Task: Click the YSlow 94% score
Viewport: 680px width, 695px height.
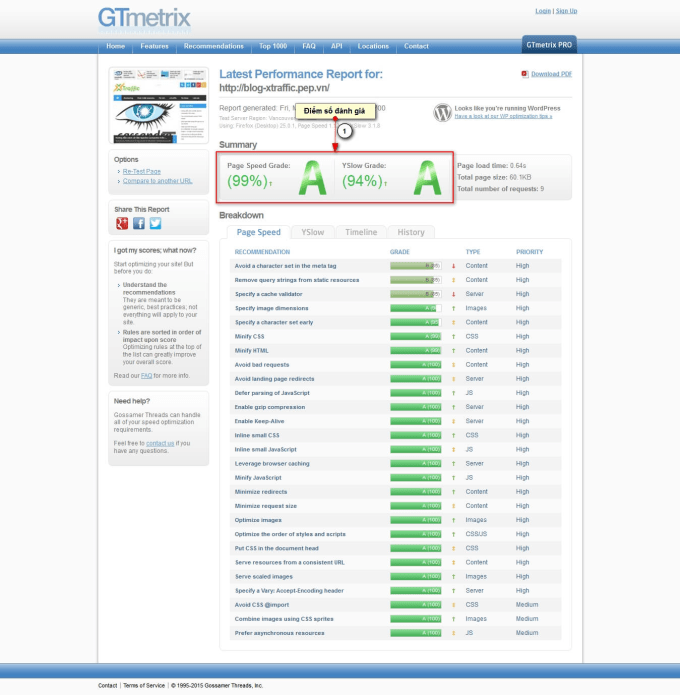Action: coord(362,181)
